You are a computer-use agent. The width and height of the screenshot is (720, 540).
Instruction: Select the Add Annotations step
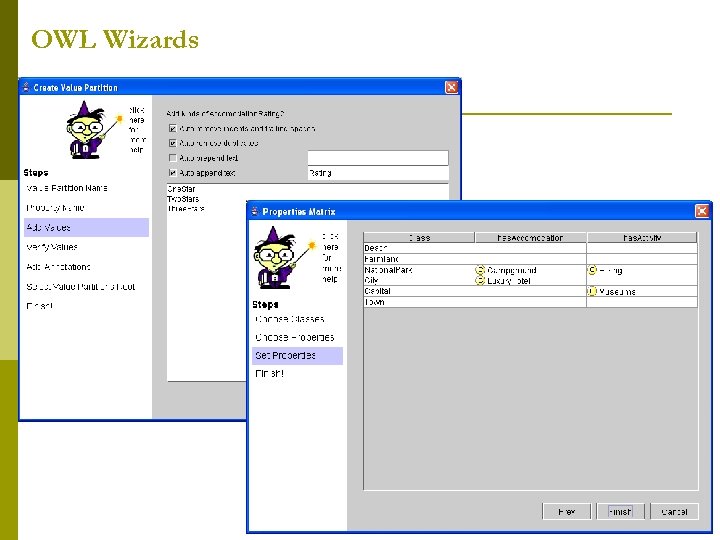point(58,267)
